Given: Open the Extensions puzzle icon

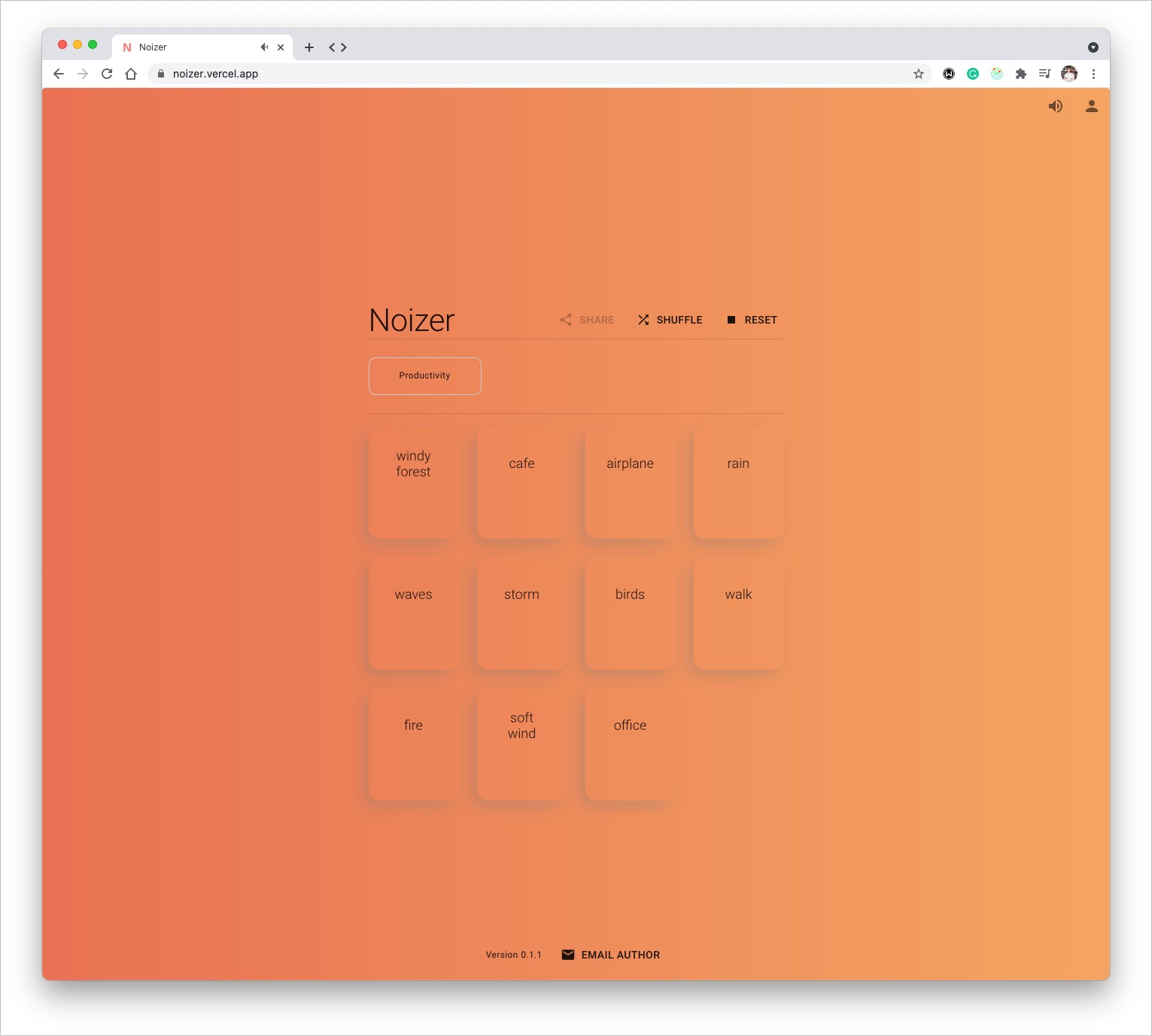Looking at the screenshot, I should click(x=1021, y=74).
